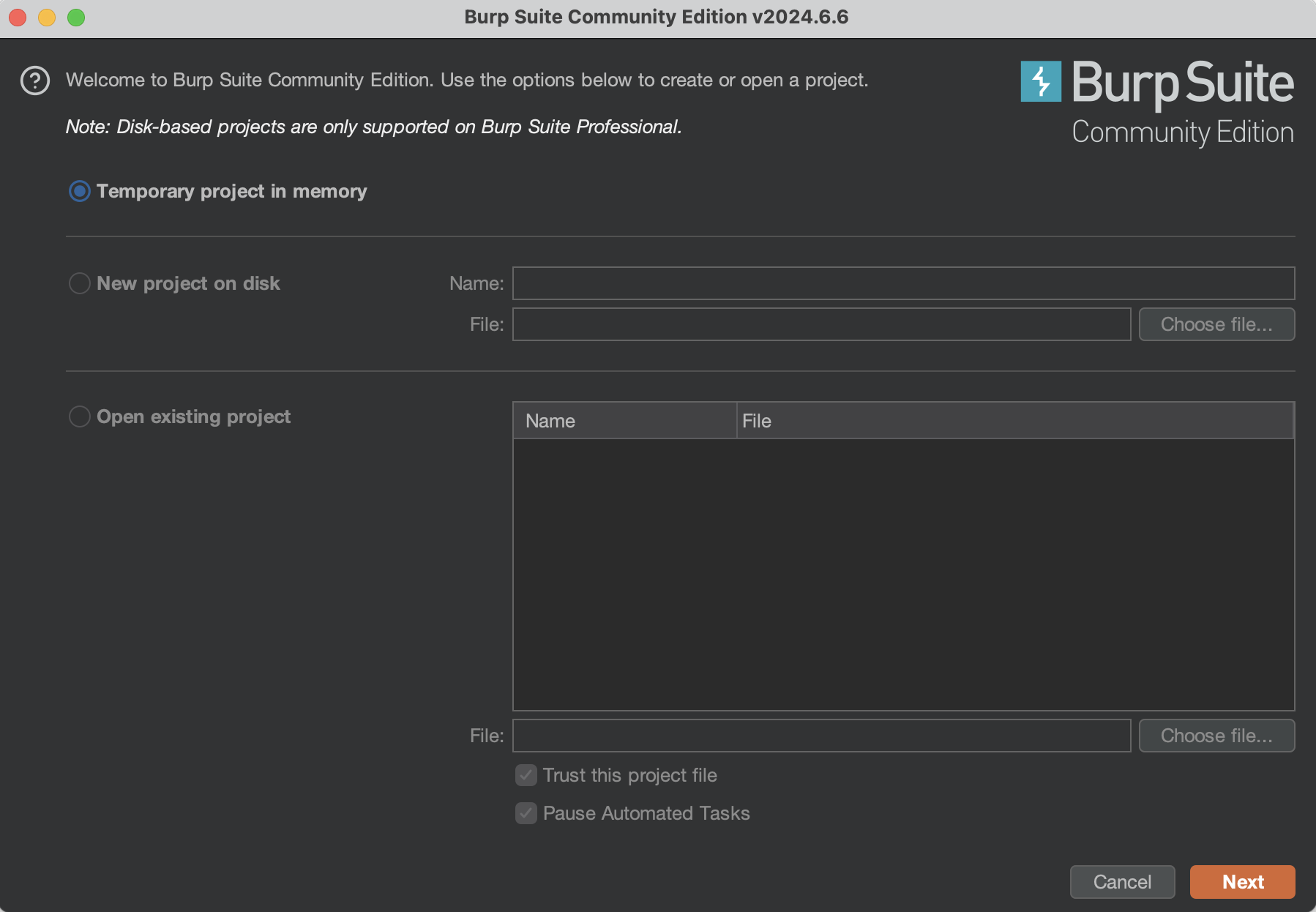The image size is (1316, 912).
Task: Click the Welcome to Burp Suite message
Action: (467, 80)
